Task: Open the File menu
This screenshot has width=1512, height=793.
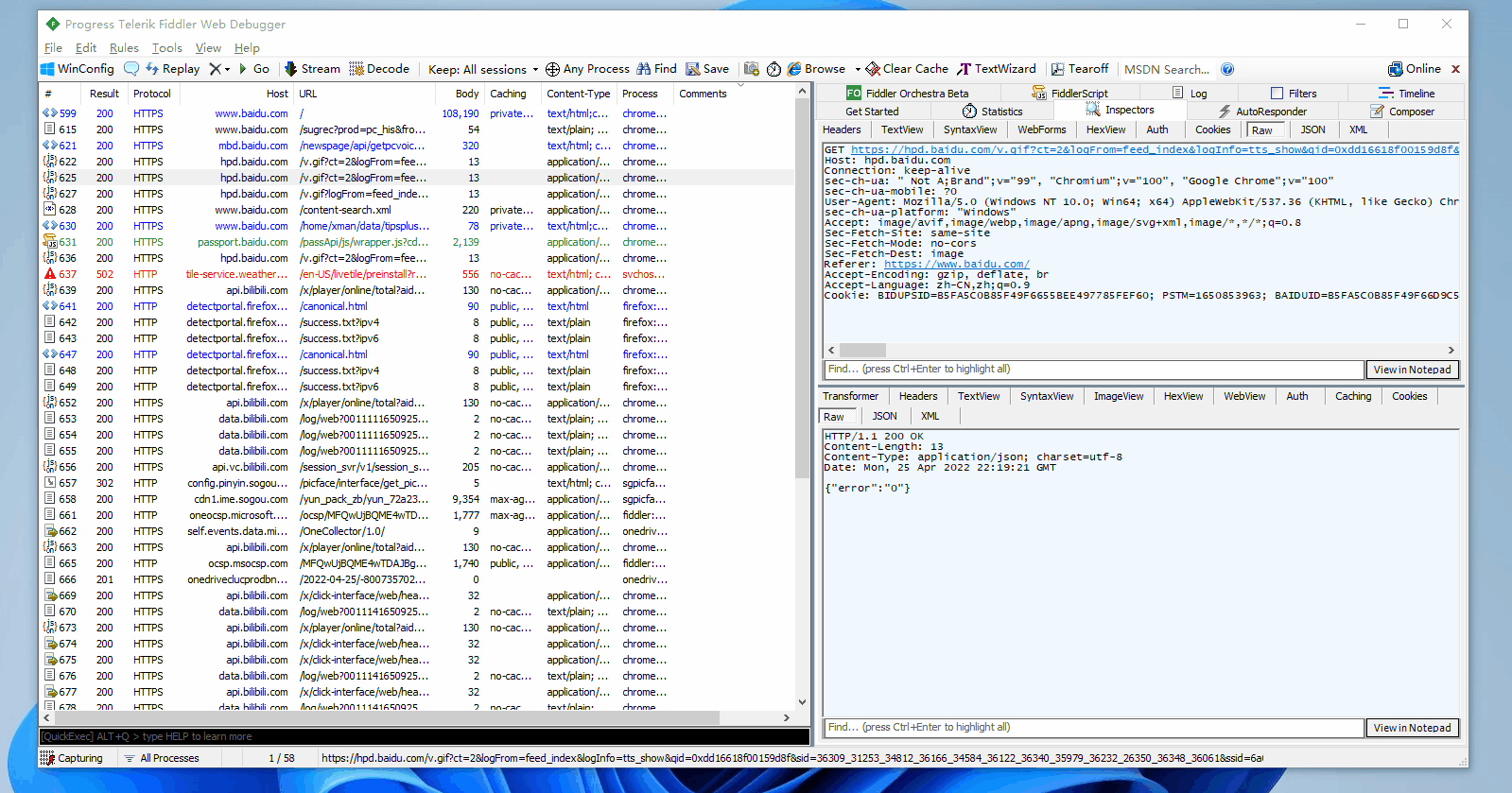Action: pyautogui.click(x=53, y=47)
